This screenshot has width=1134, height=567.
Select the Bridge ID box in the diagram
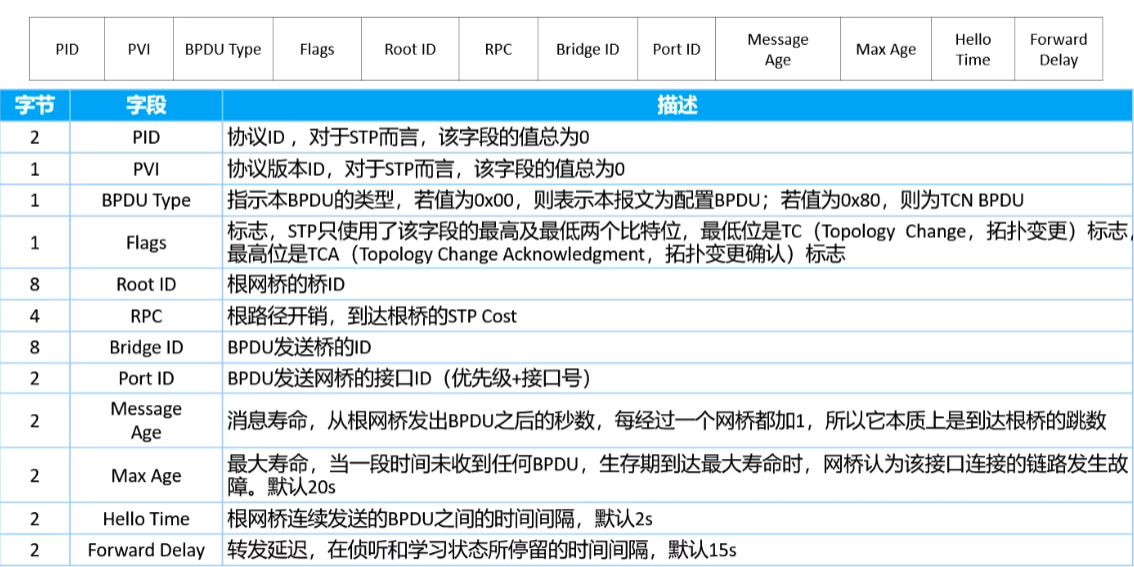click(587, 50)
